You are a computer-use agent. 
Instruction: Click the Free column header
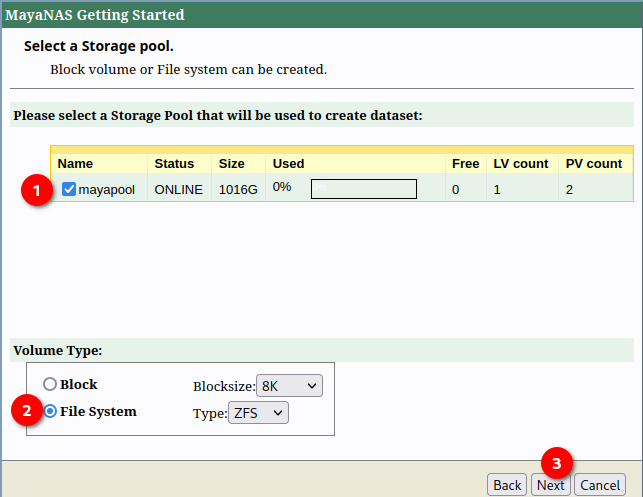(465, 163)
